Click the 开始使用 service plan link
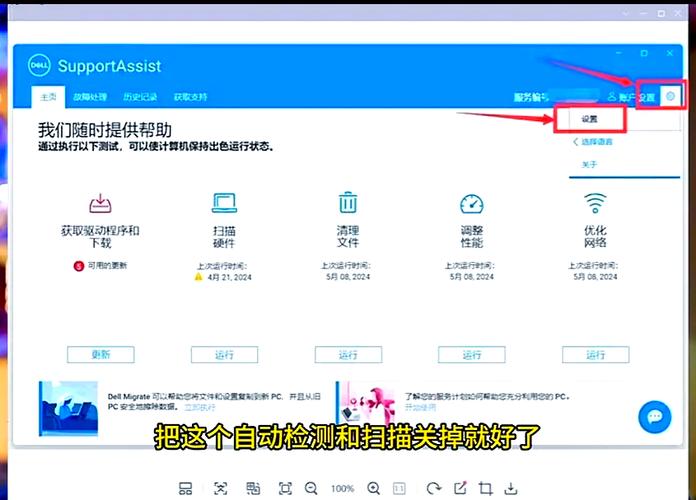 [420, 407]
